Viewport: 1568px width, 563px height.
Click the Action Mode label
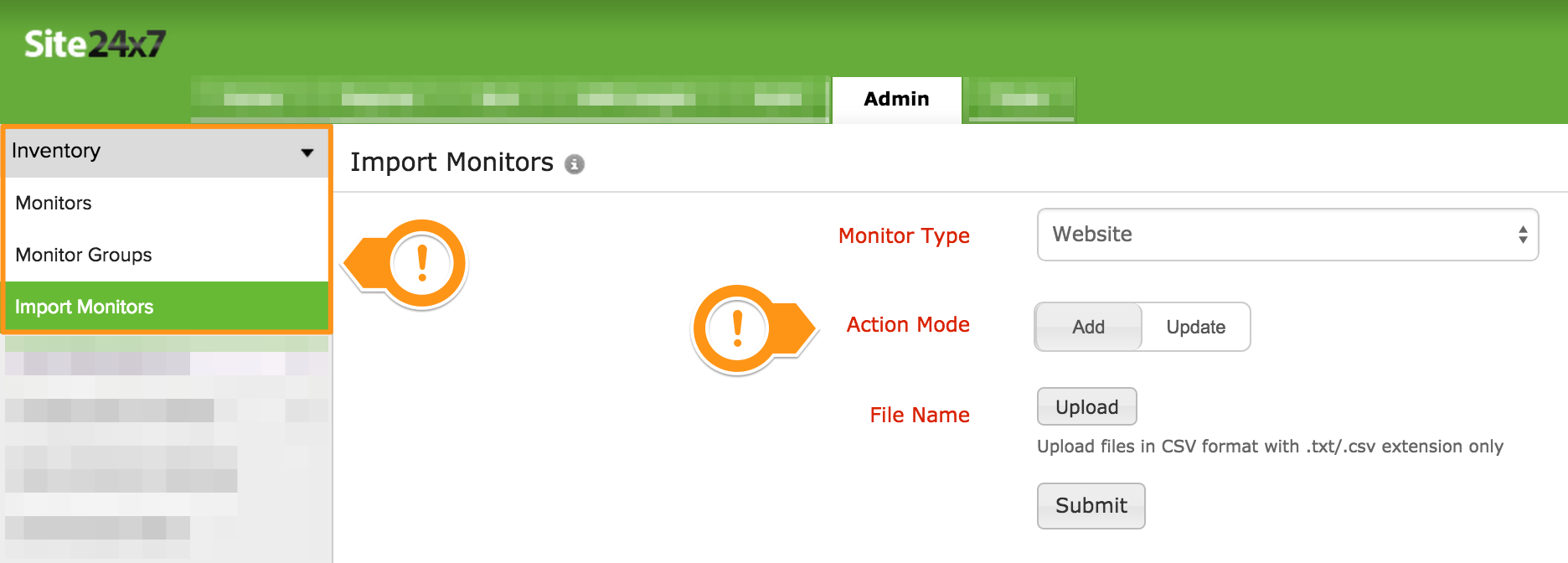908,324
